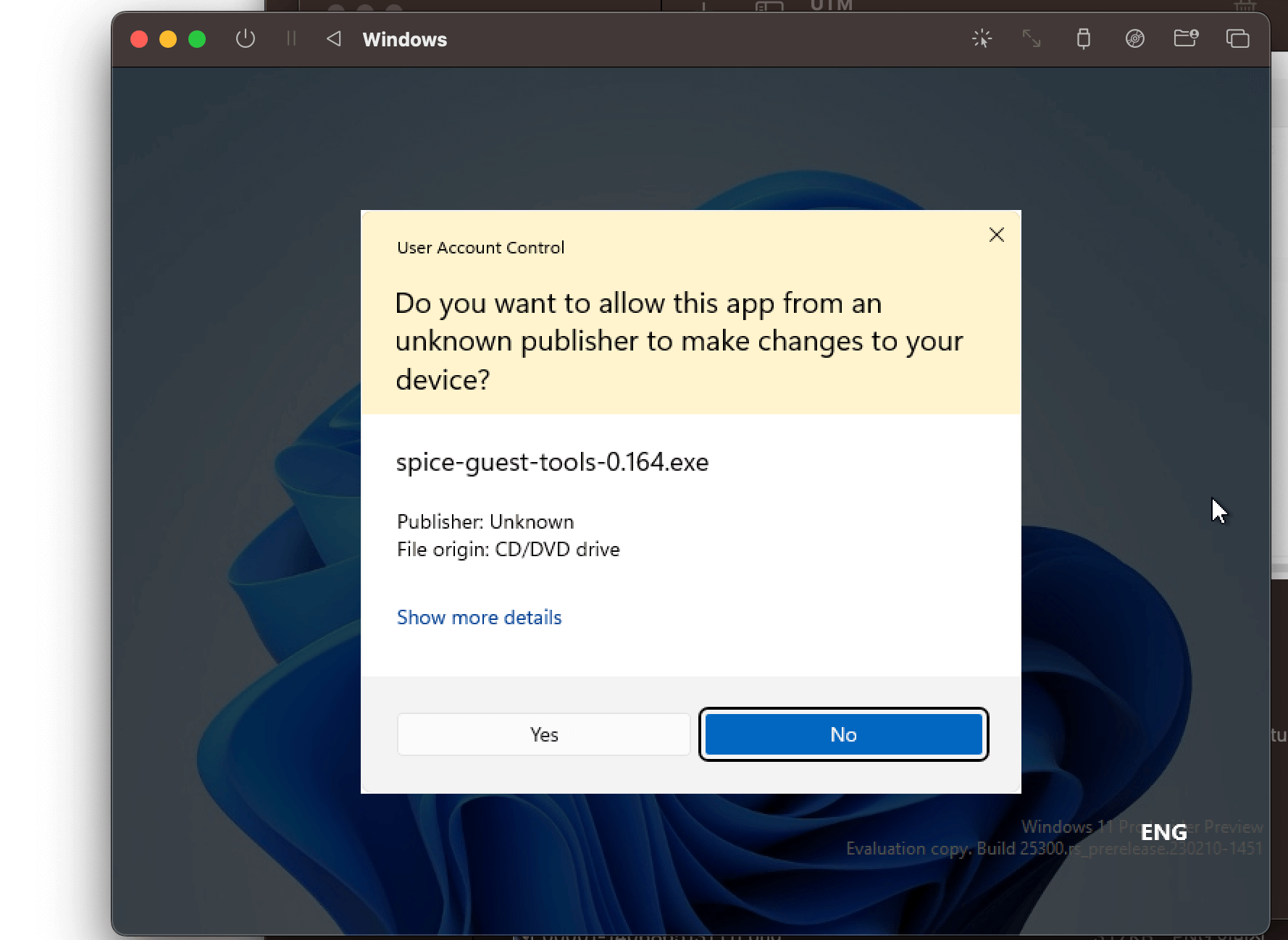Click the green fullscreen window button
The height and width of the screenshot is (940, 1288).
coord(197,39)
